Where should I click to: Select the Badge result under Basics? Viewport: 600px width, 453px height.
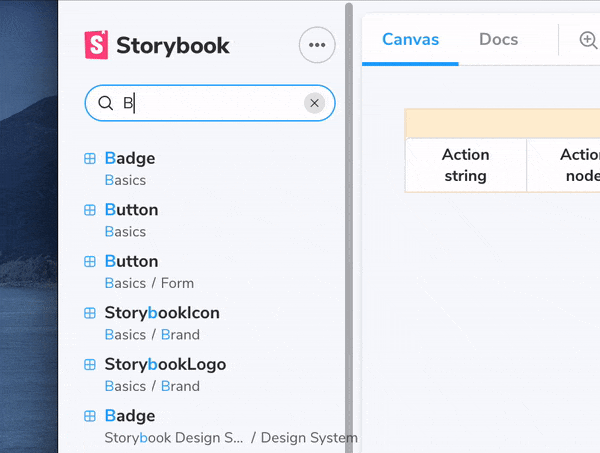(130, 158)
